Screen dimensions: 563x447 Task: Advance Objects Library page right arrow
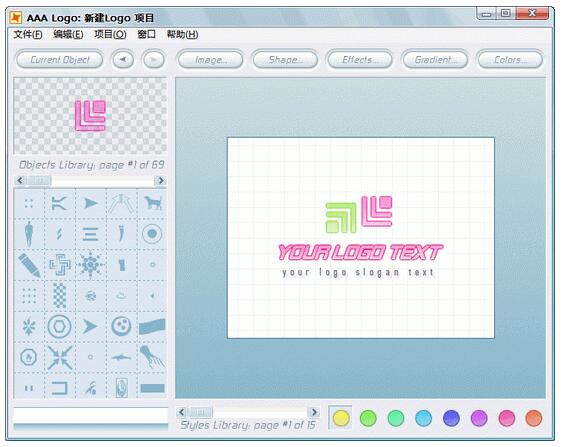(160, 180)
